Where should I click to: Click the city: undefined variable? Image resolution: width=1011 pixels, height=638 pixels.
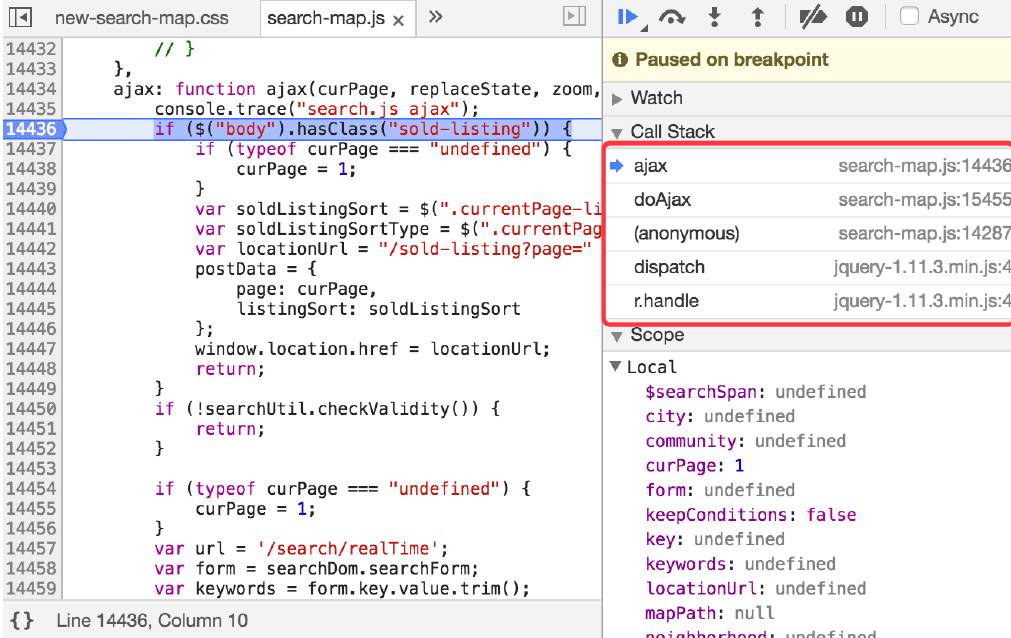(720, 417)
